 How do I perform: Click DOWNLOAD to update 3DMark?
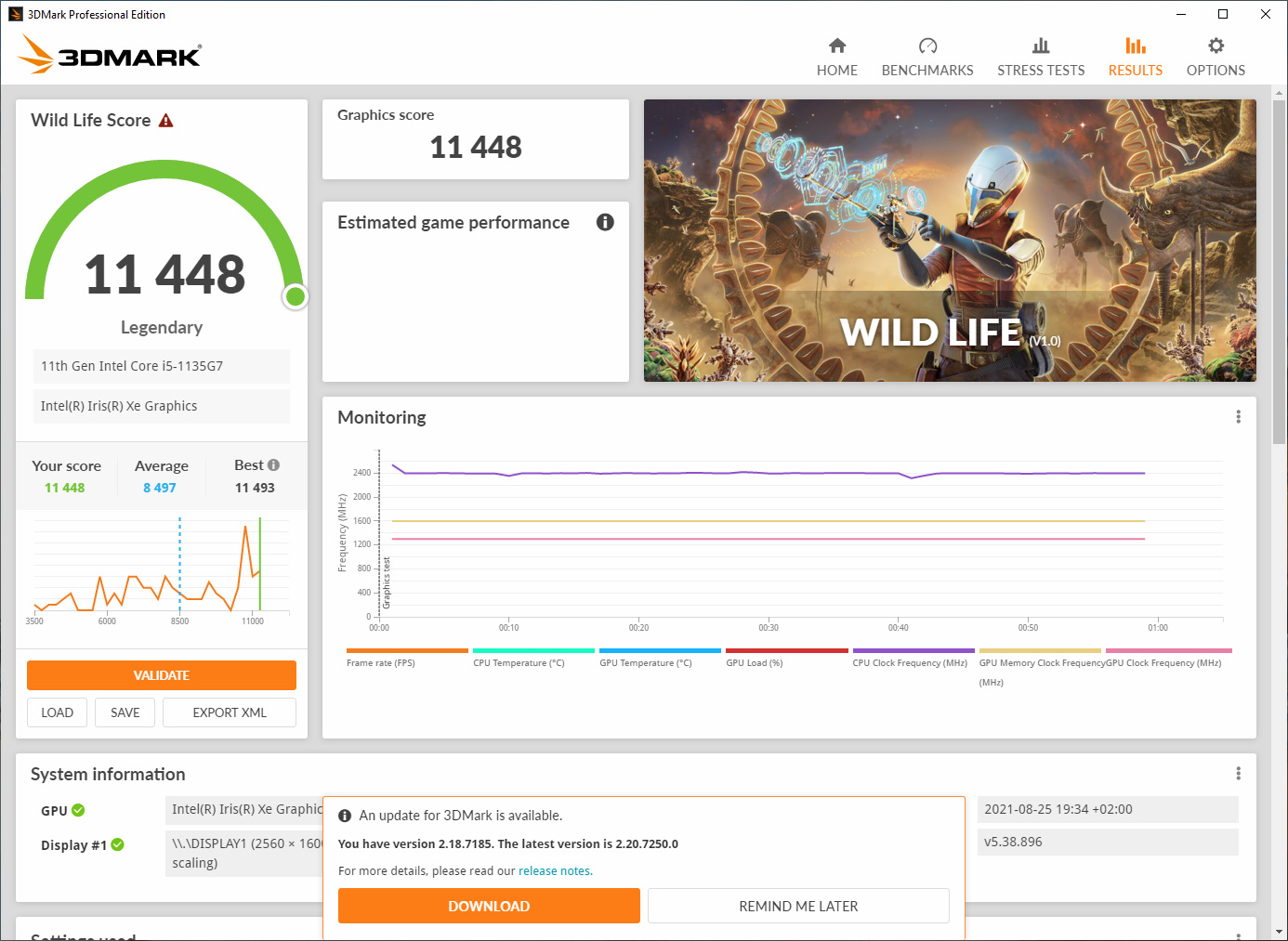click(x=489, y=906)
